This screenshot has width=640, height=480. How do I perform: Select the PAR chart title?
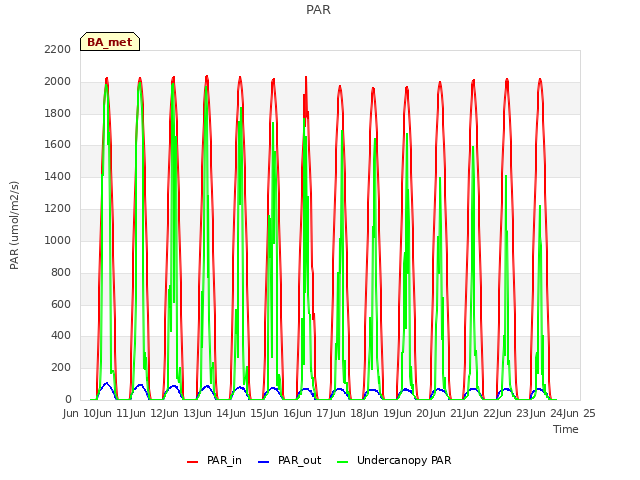tap(318, 10)
